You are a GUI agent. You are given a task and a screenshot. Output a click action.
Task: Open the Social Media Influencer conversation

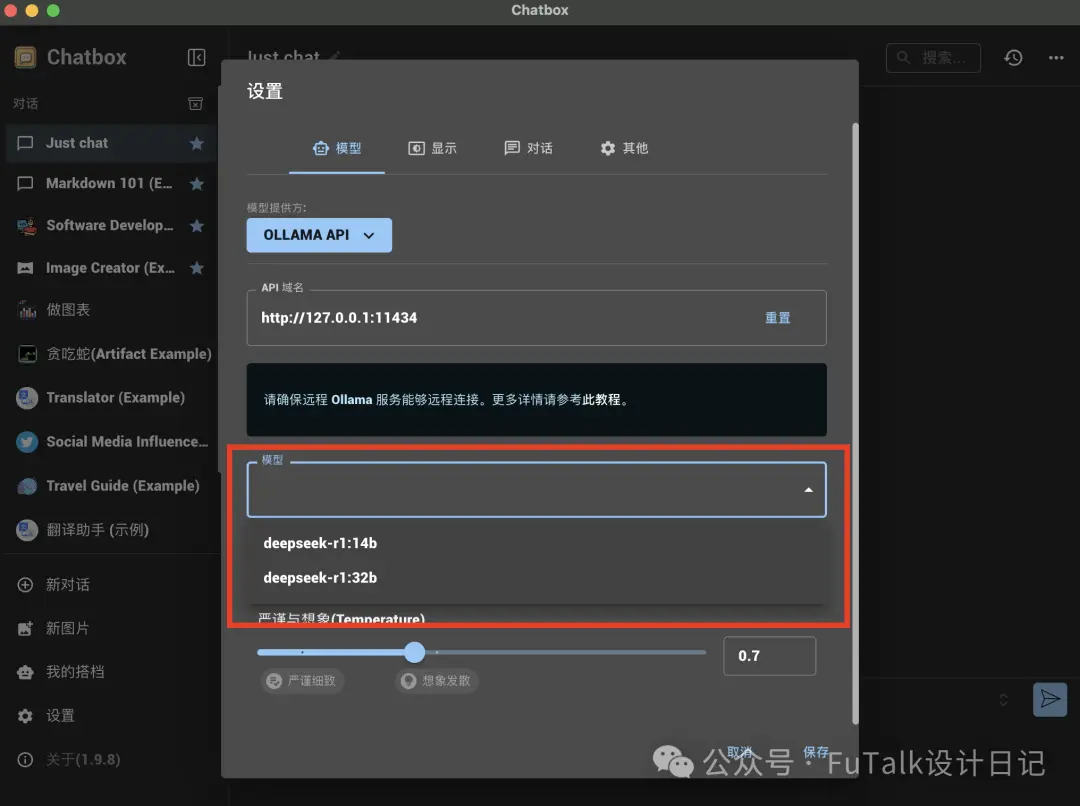(x=111, y=442)
